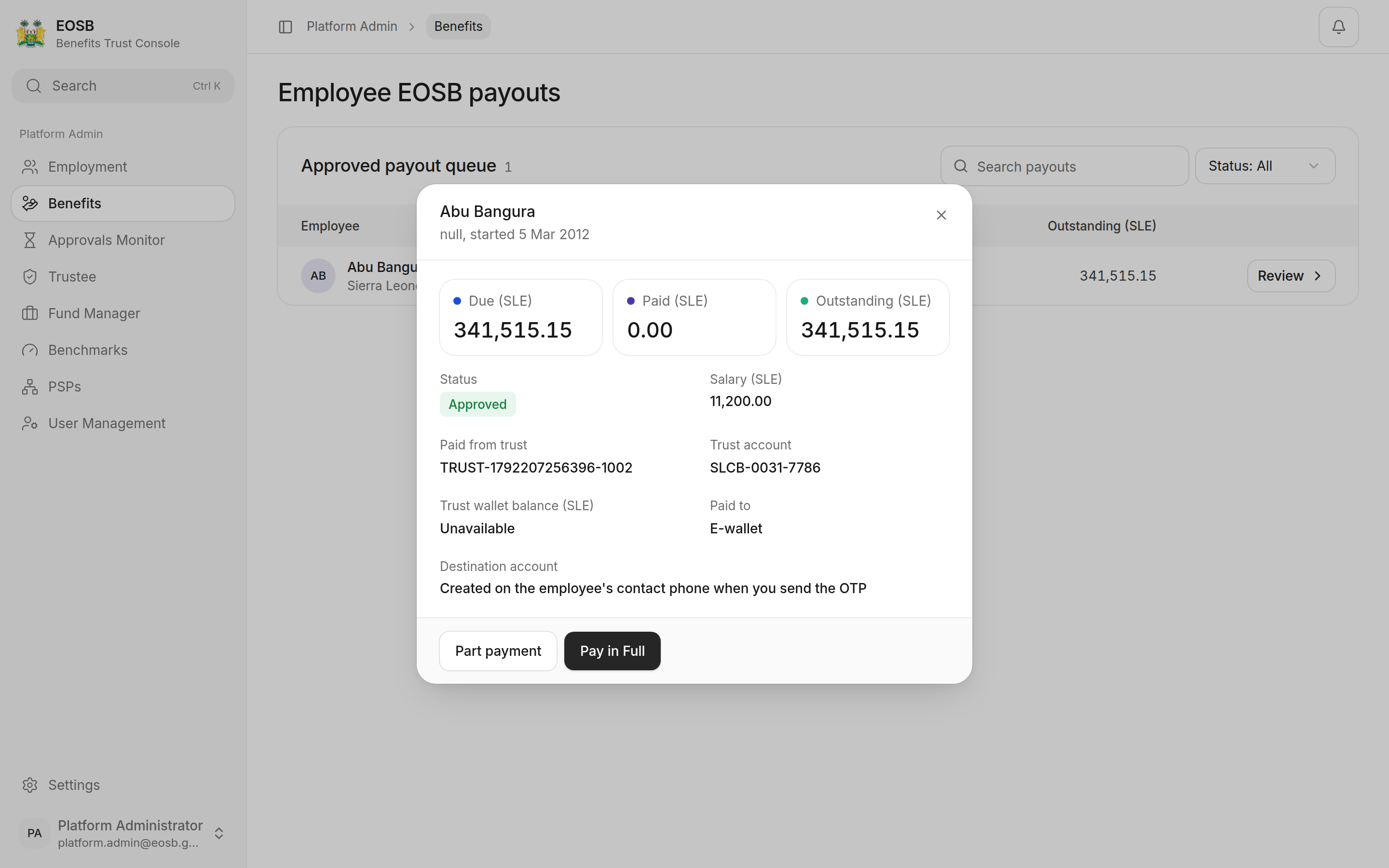The image size is (1389, 868).
Task: Click the Due (SLE) amount card
Action: tap(520, 317)
